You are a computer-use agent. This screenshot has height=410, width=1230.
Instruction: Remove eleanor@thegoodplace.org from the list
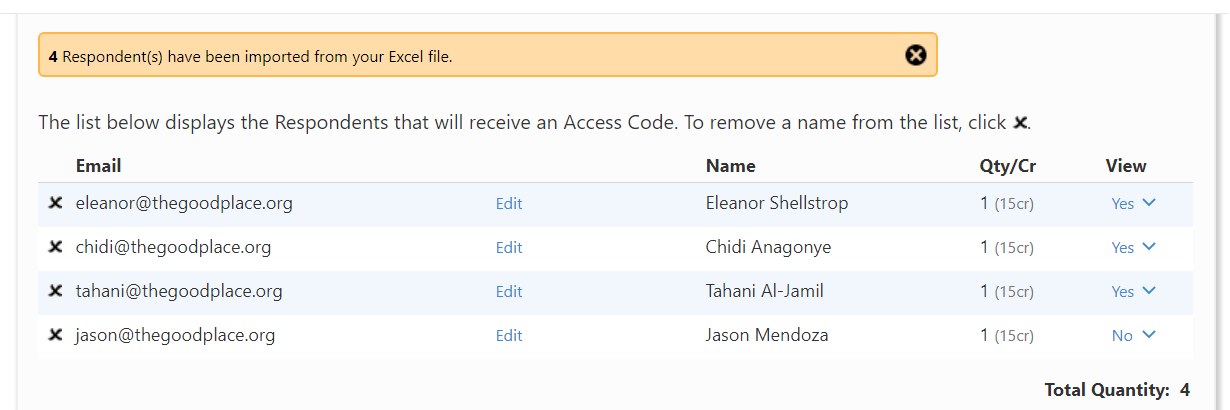(56, 204)
